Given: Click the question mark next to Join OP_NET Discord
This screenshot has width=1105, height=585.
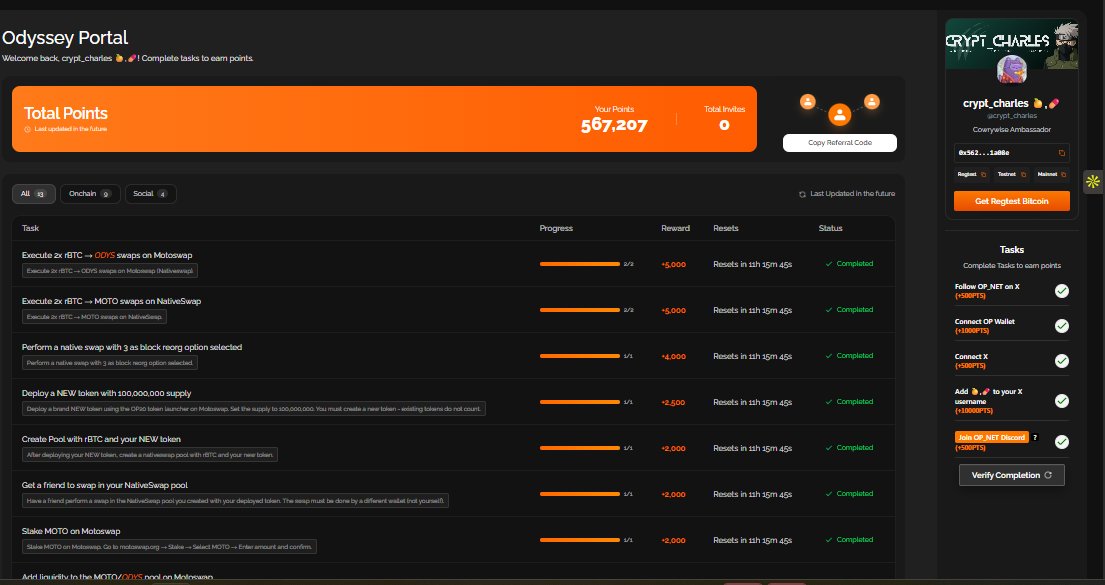Looking at the screenshot, I should tap(1035, 438).
